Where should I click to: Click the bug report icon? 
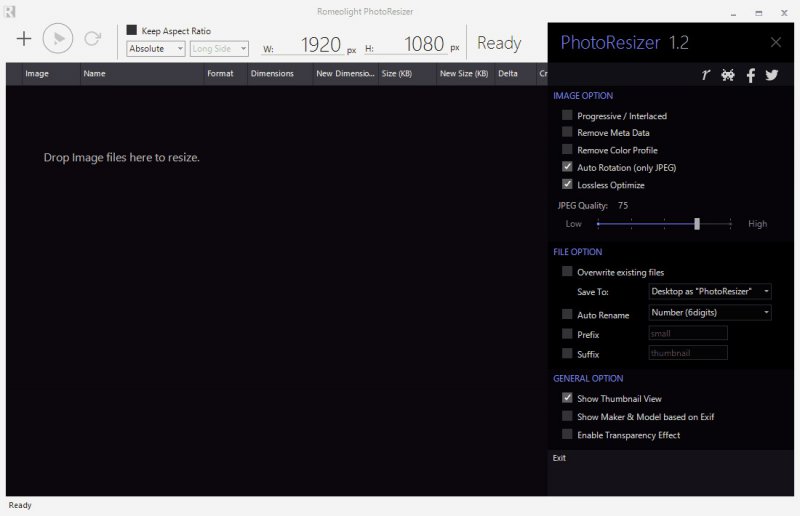click(728, 75)
